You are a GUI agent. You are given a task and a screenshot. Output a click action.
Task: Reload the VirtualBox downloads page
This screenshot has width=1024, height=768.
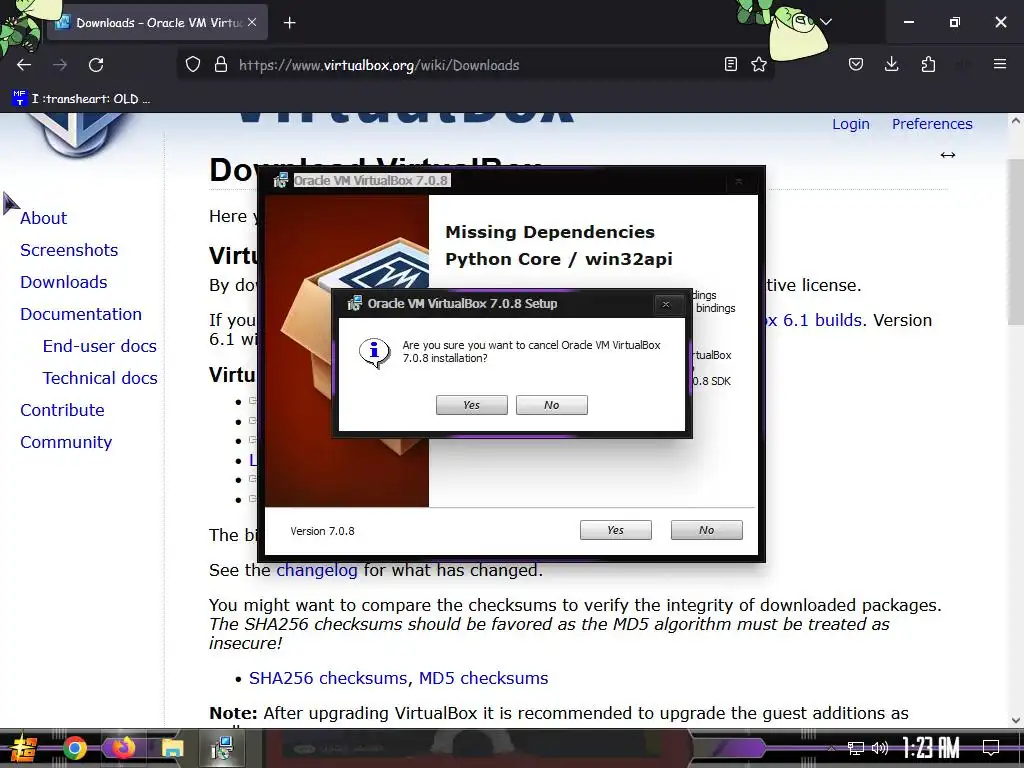[x=96, y=65]
